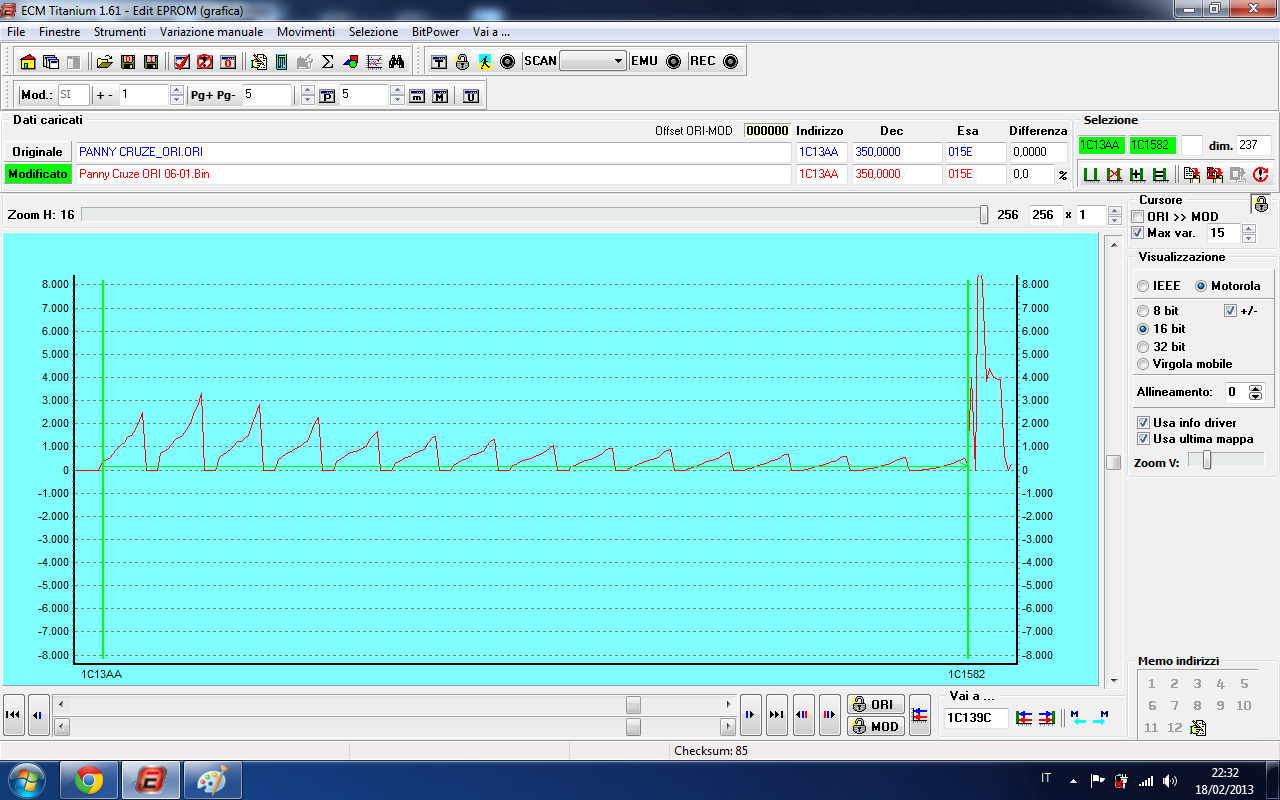Open file using yellow folder icon
The height and width of the screenshot is (800, 1280).
coord(104,62)
